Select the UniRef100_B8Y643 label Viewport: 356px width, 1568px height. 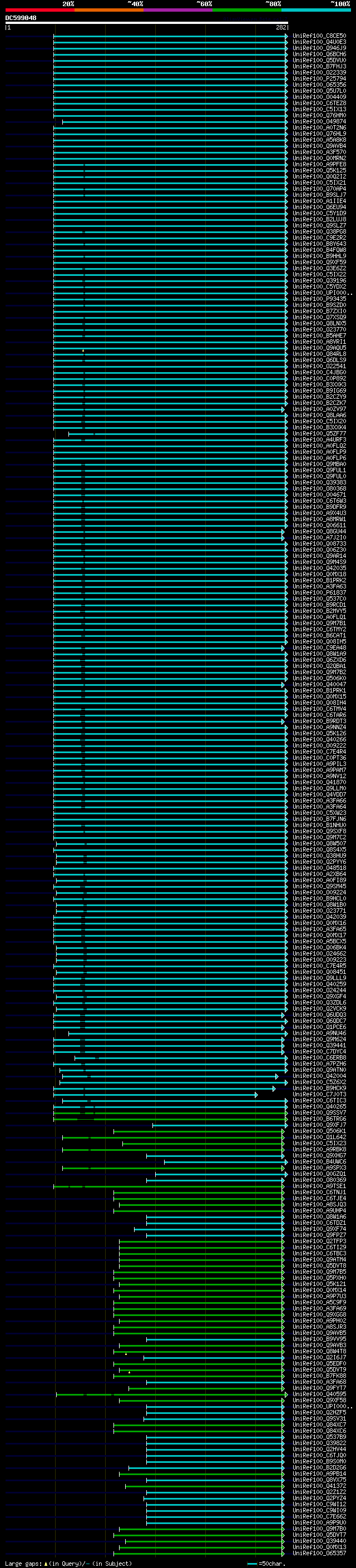[319, 244]
